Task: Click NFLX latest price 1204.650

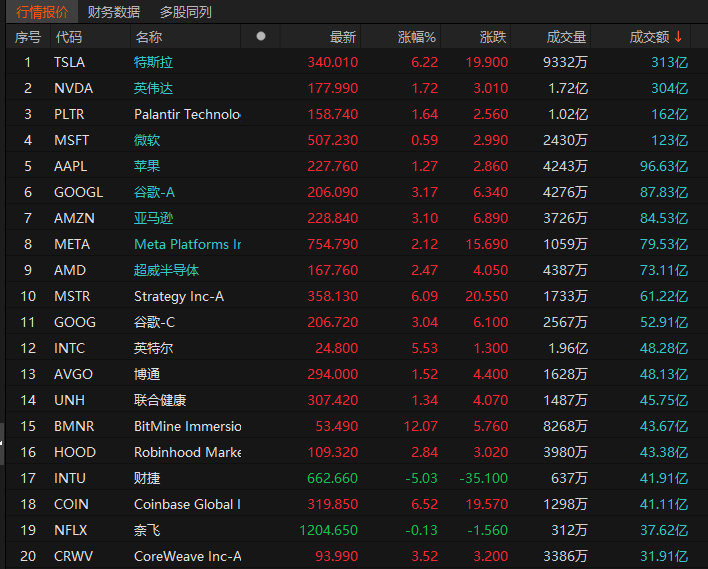Action: point(329,530)
